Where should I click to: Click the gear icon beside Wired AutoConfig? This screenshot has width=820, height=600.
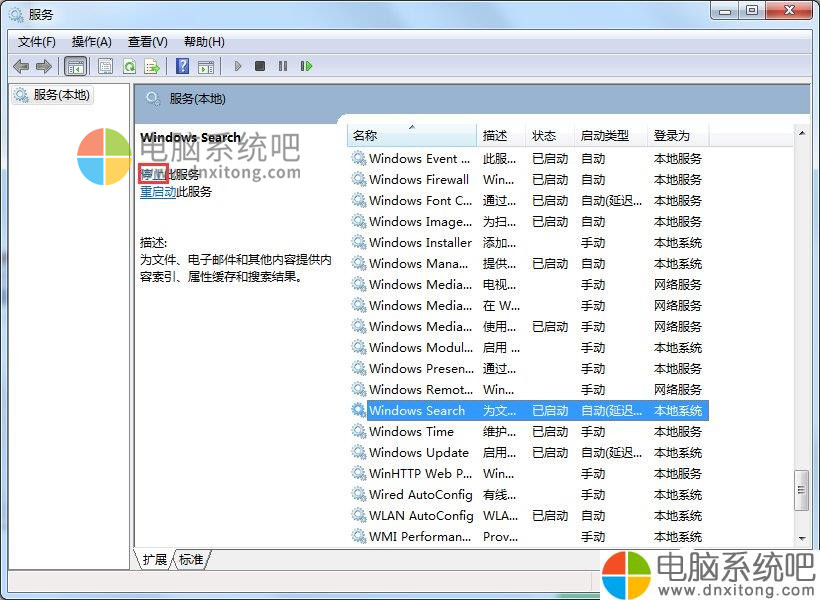359,494
